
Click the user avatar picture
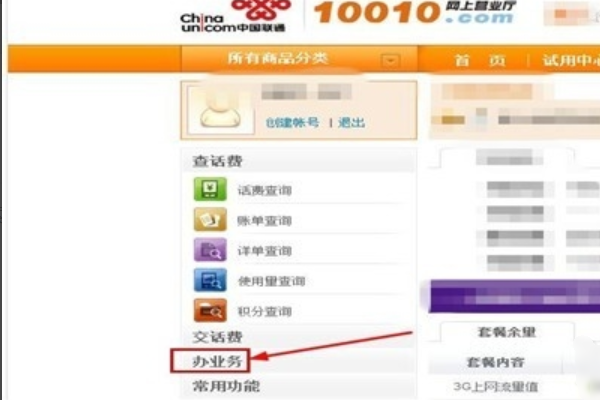[x=221, y=110]
